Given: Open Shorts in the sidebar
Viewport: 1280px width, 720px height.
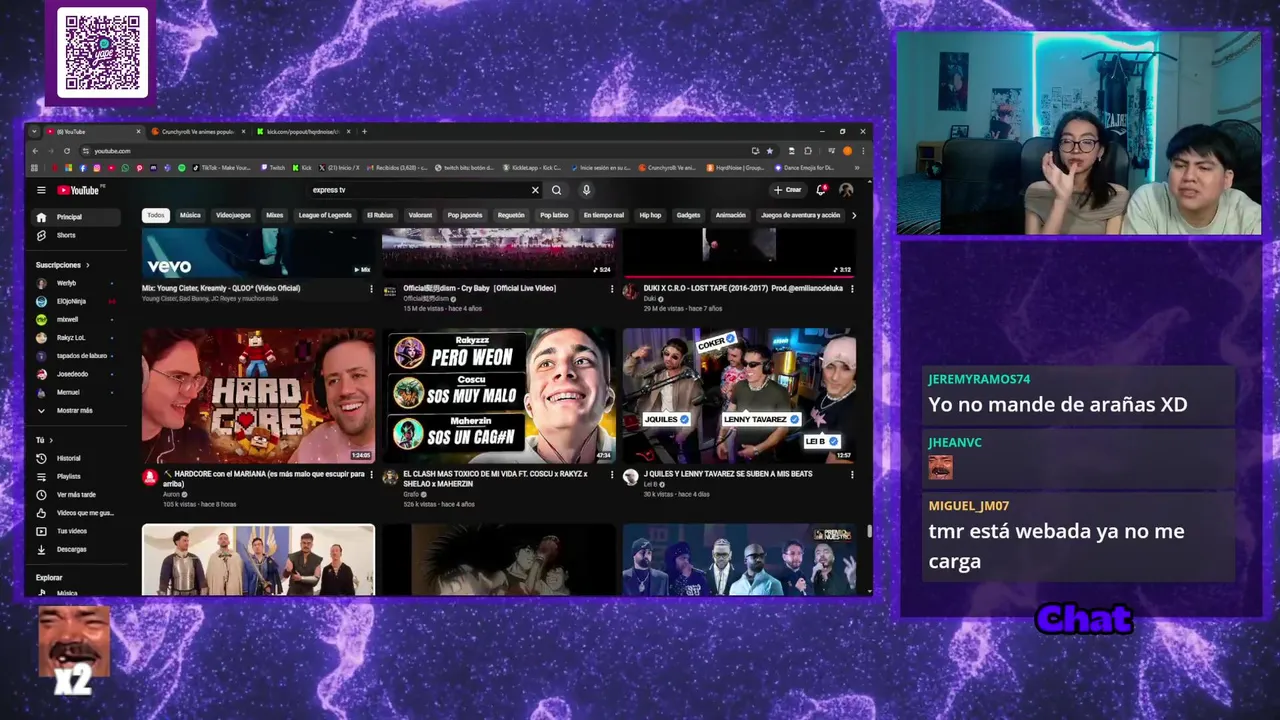Looking at the screenshot, I should pos(77,235).
